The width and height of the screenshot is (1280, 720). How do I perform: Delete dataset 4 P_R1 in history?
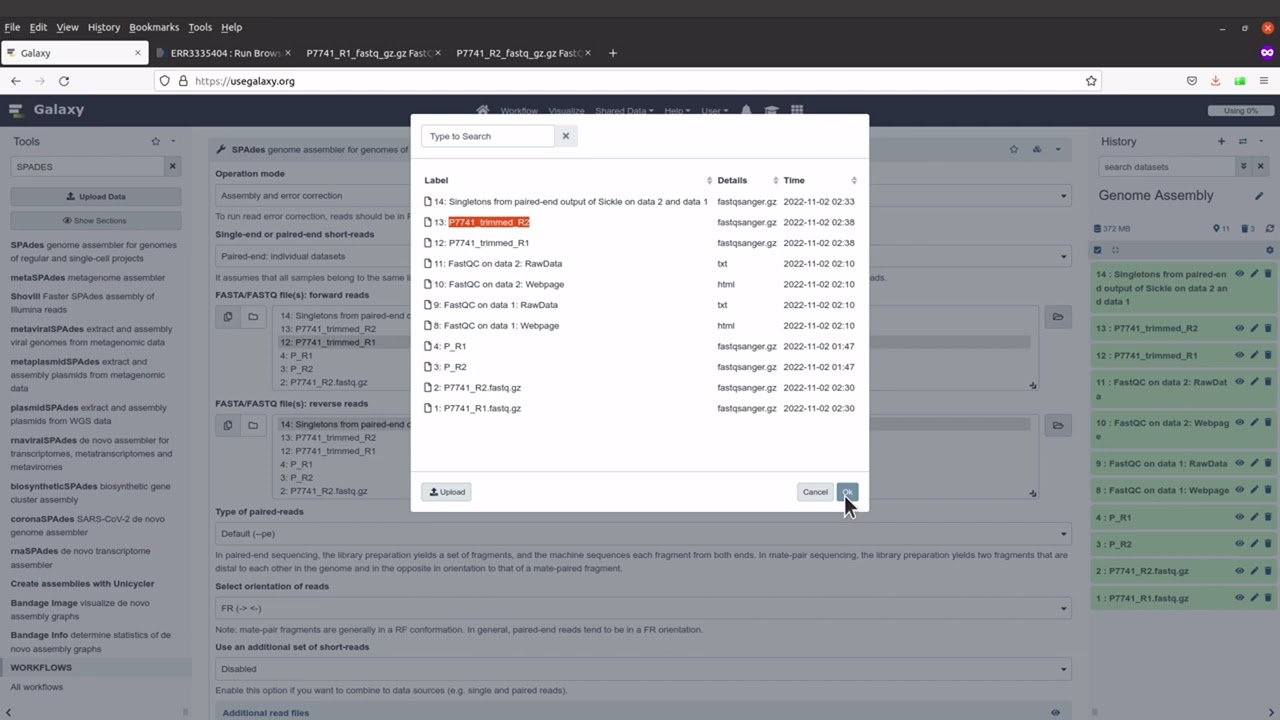tap(1268, 517)
